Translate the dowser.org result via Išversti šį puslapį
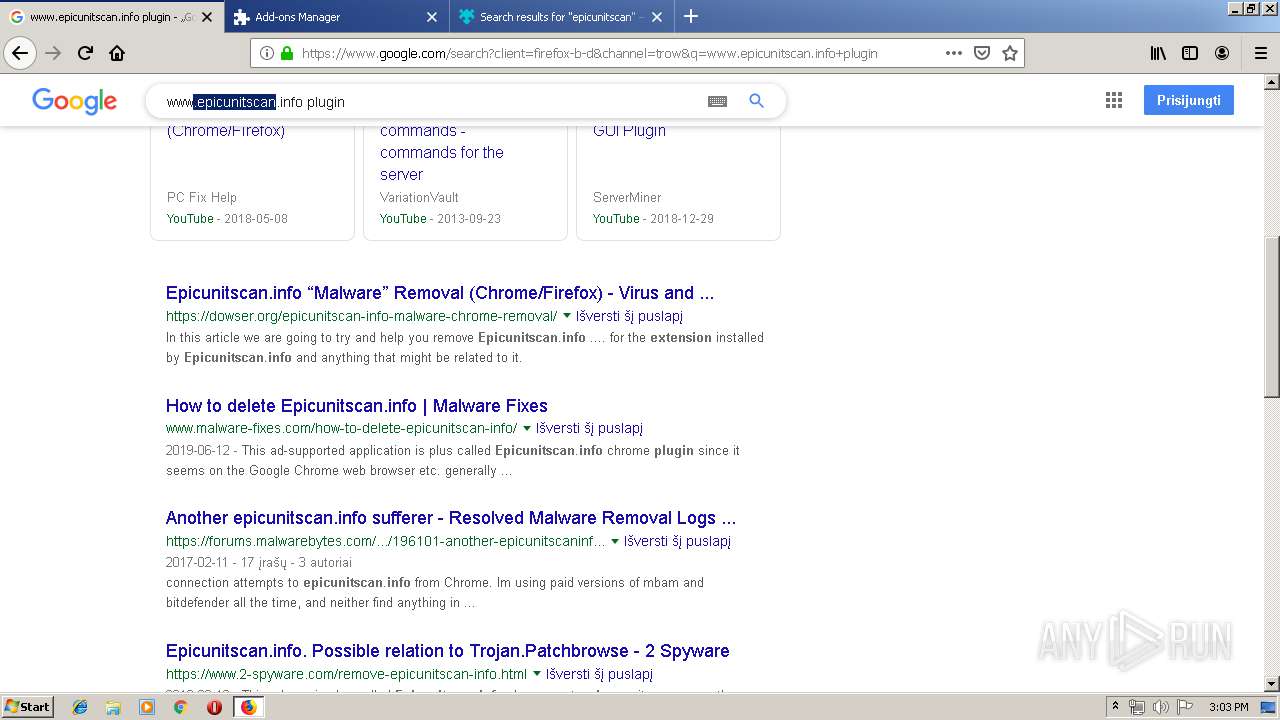The image size is (1280, 720). 629,316
